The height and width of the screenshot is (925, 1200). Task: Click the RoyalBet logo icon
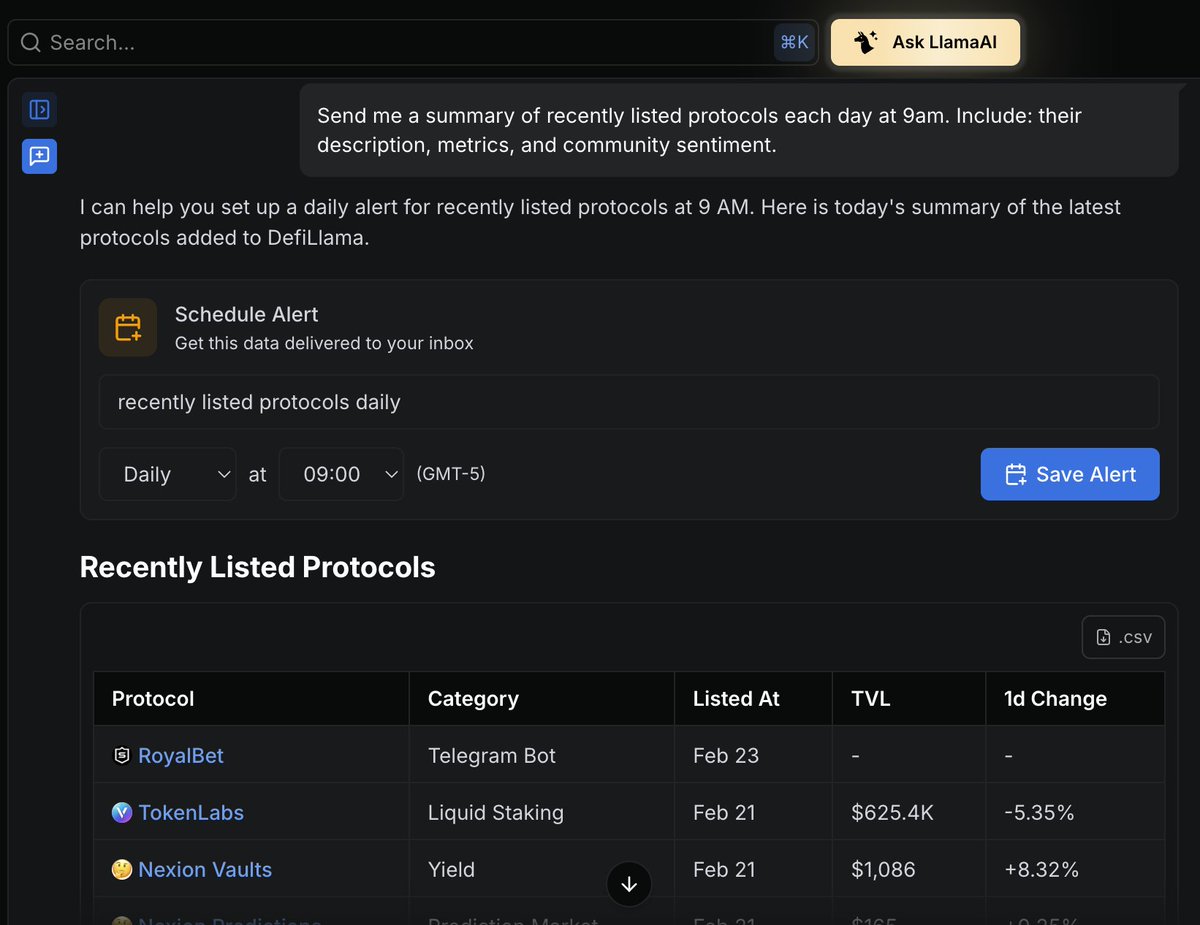click(122, 755)
